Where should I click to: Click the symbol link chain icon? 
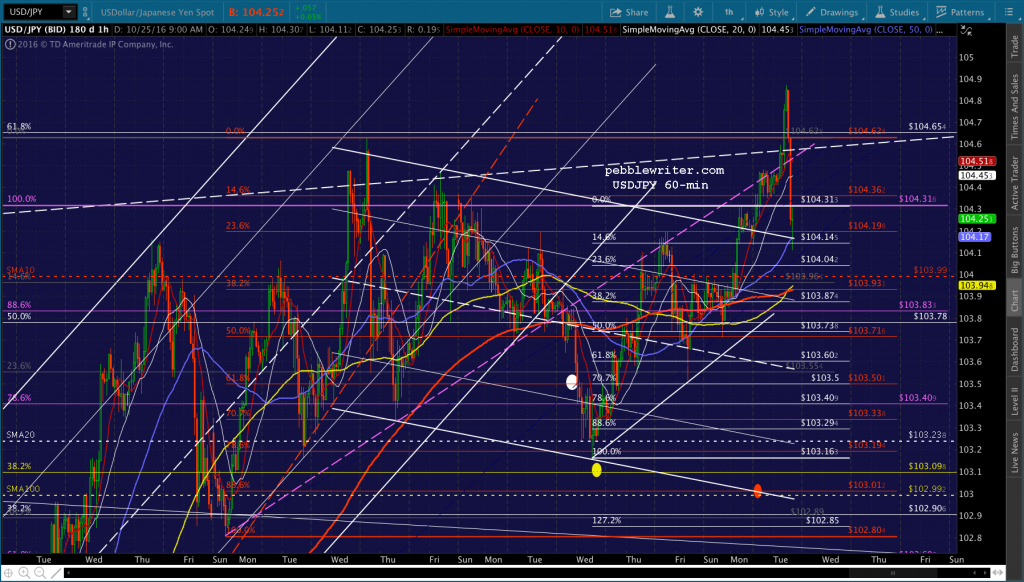click(x=84, y=12)
